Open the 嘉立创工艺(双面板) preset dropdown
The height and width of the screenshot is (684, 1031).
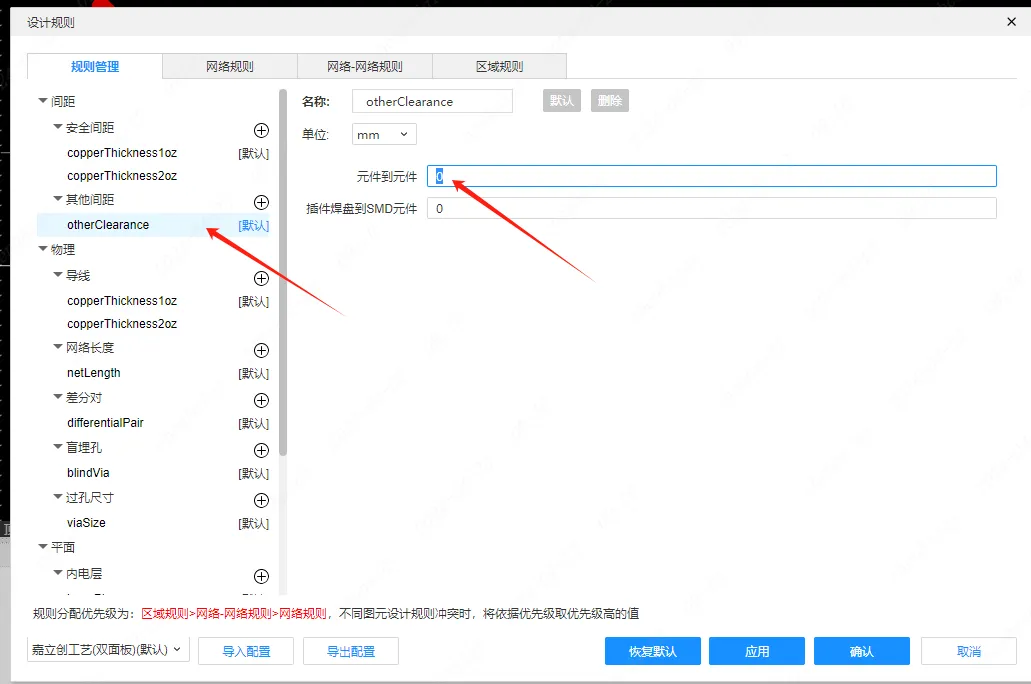(x=107, y=650)
